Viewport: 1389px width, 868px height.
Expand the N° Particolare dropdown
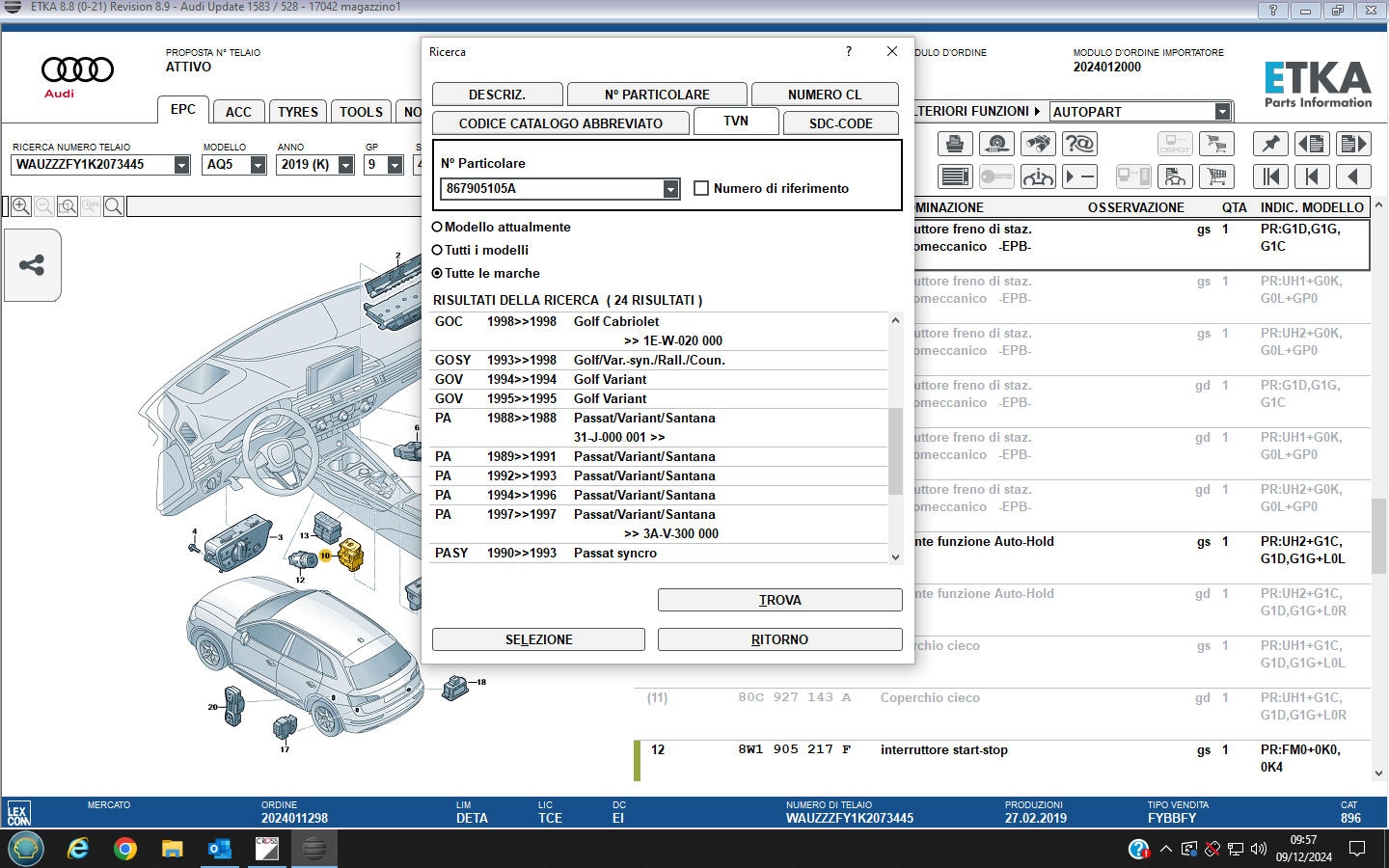point(671,189)
